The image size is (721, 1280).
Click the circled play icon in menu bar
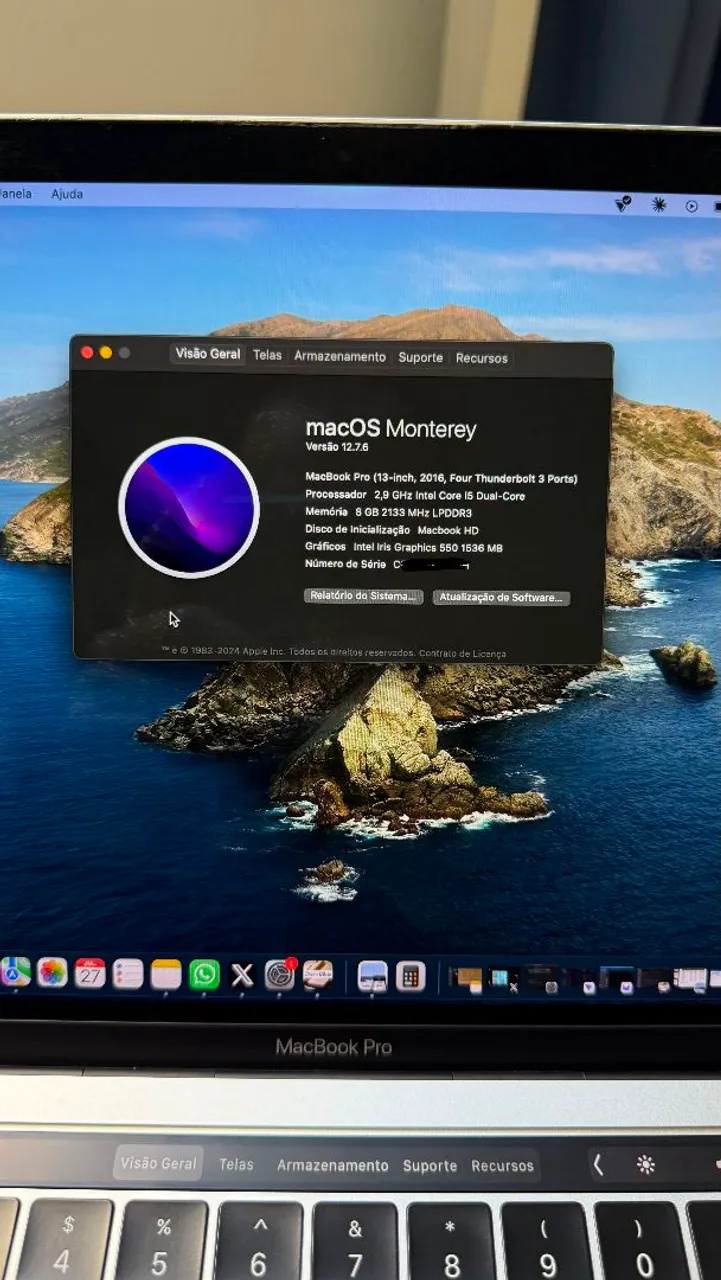(x=691, y=206)
